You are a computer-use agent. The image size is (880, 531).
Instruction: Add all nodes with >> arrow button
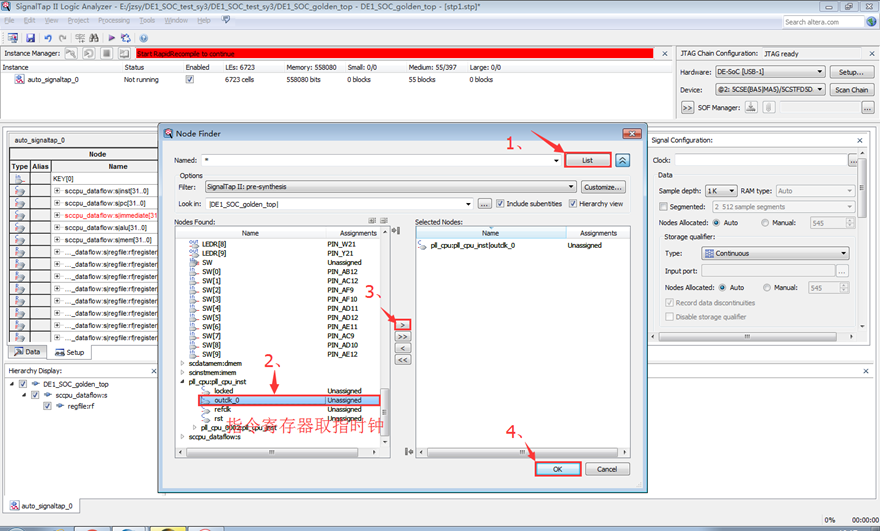point(402,337)
